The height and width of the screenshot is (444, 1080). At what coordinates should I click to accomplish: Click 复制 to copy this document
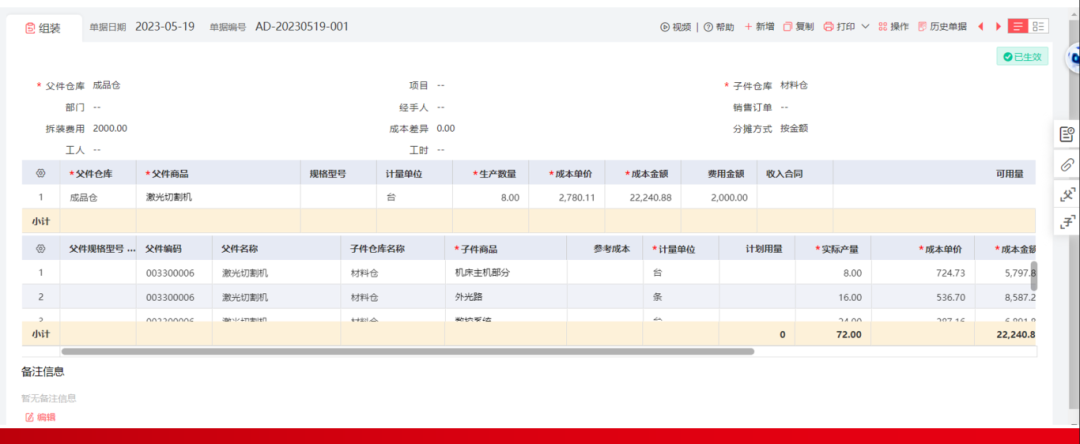pos(799,27)
